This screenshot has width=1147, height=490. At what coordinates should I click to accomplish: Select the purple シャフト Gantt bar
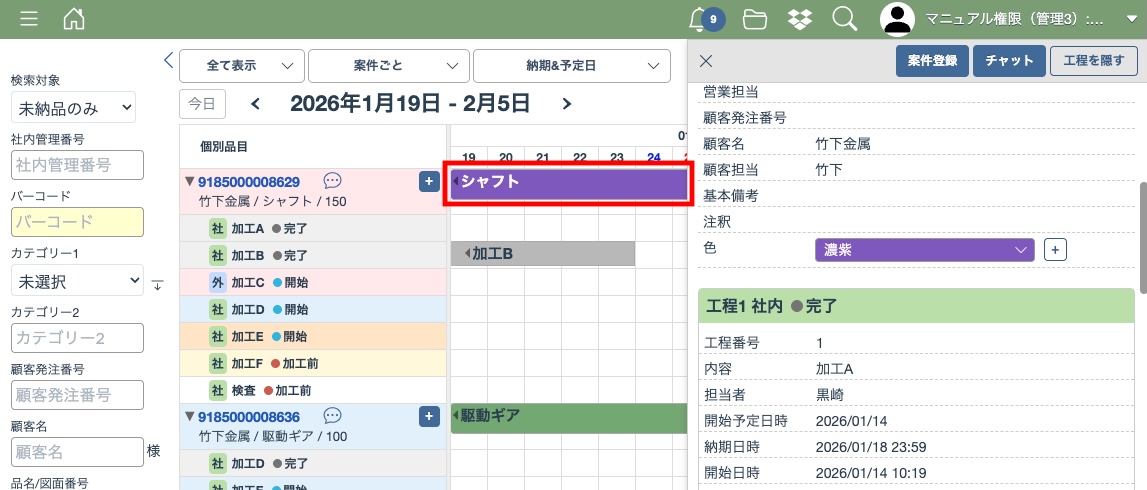click(568, 183)
